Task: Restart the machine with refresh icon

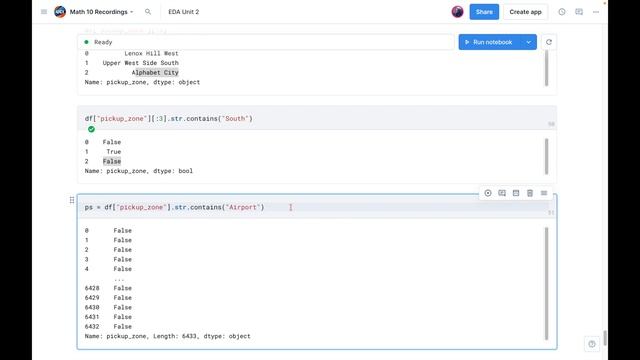Action: [549, 42]
